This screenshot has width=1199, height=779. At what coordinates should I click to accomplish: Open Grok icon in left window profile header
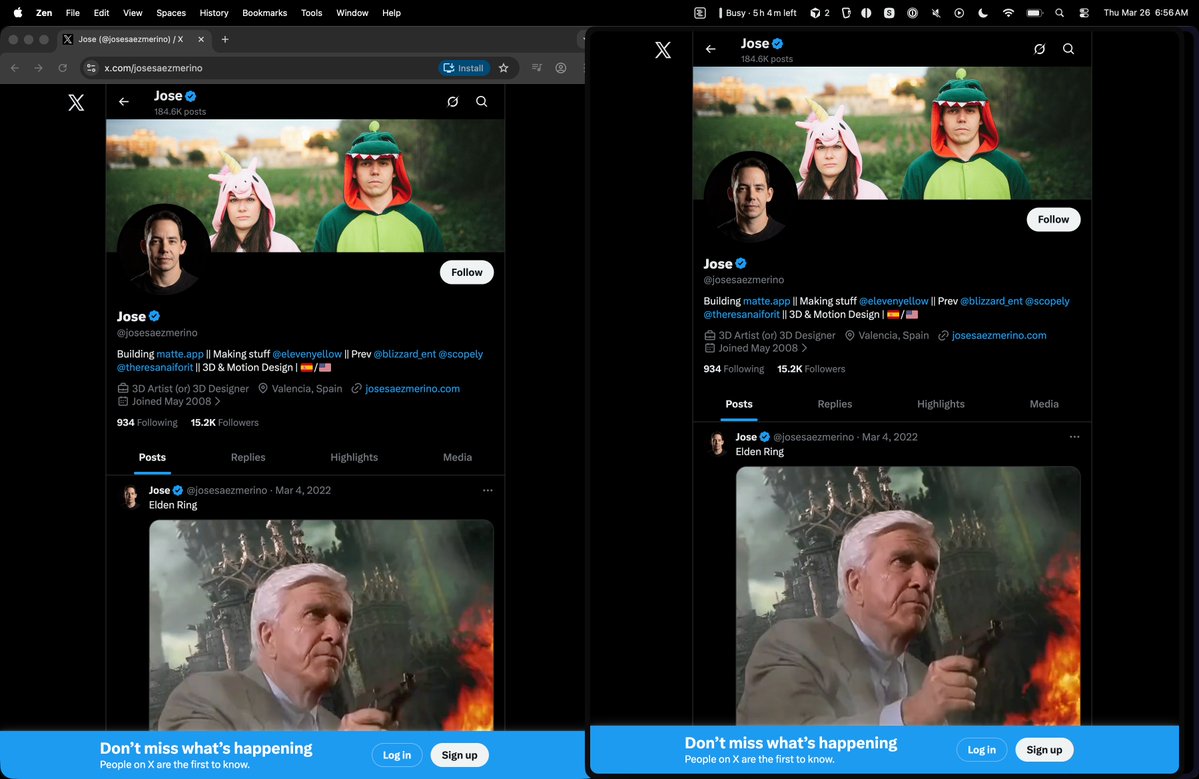point(453,102)
